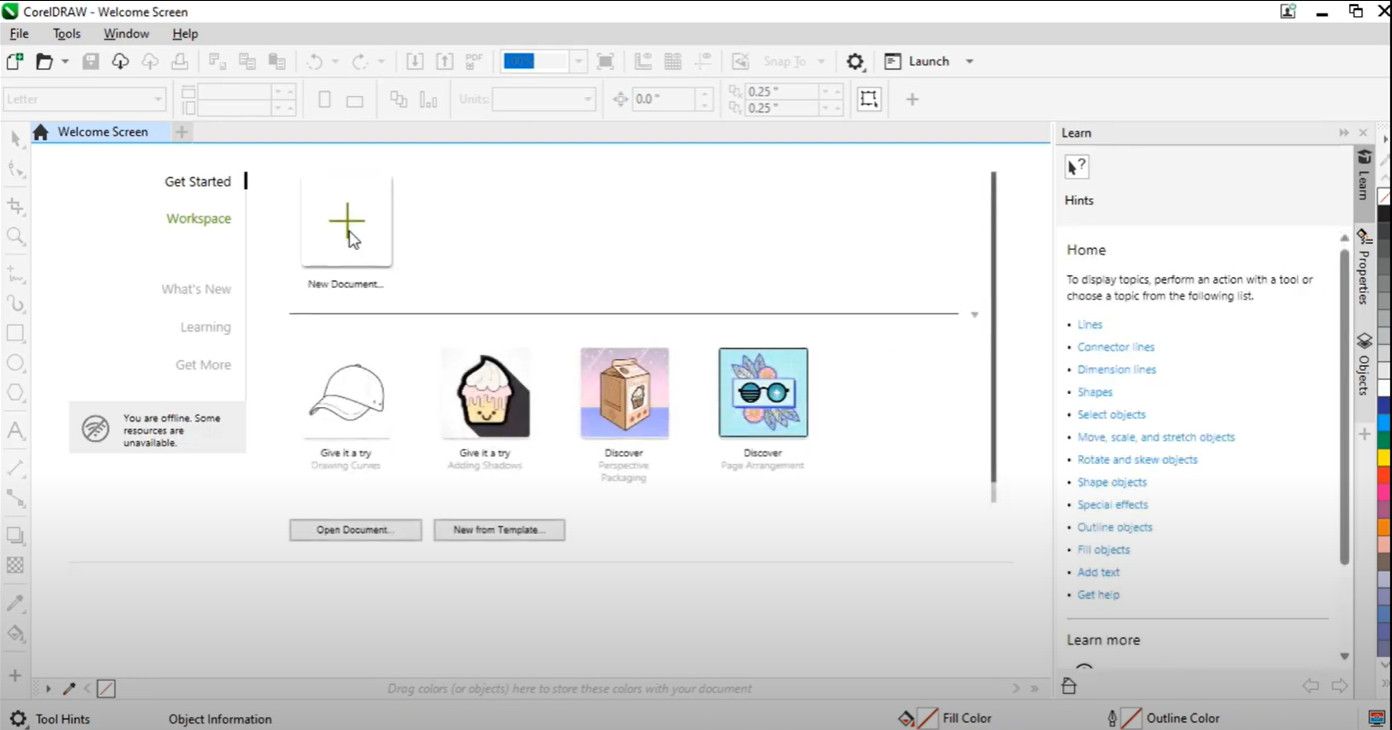Open the Get help link
Screen dimensions: 1392x730
(x=1098, y=595)
